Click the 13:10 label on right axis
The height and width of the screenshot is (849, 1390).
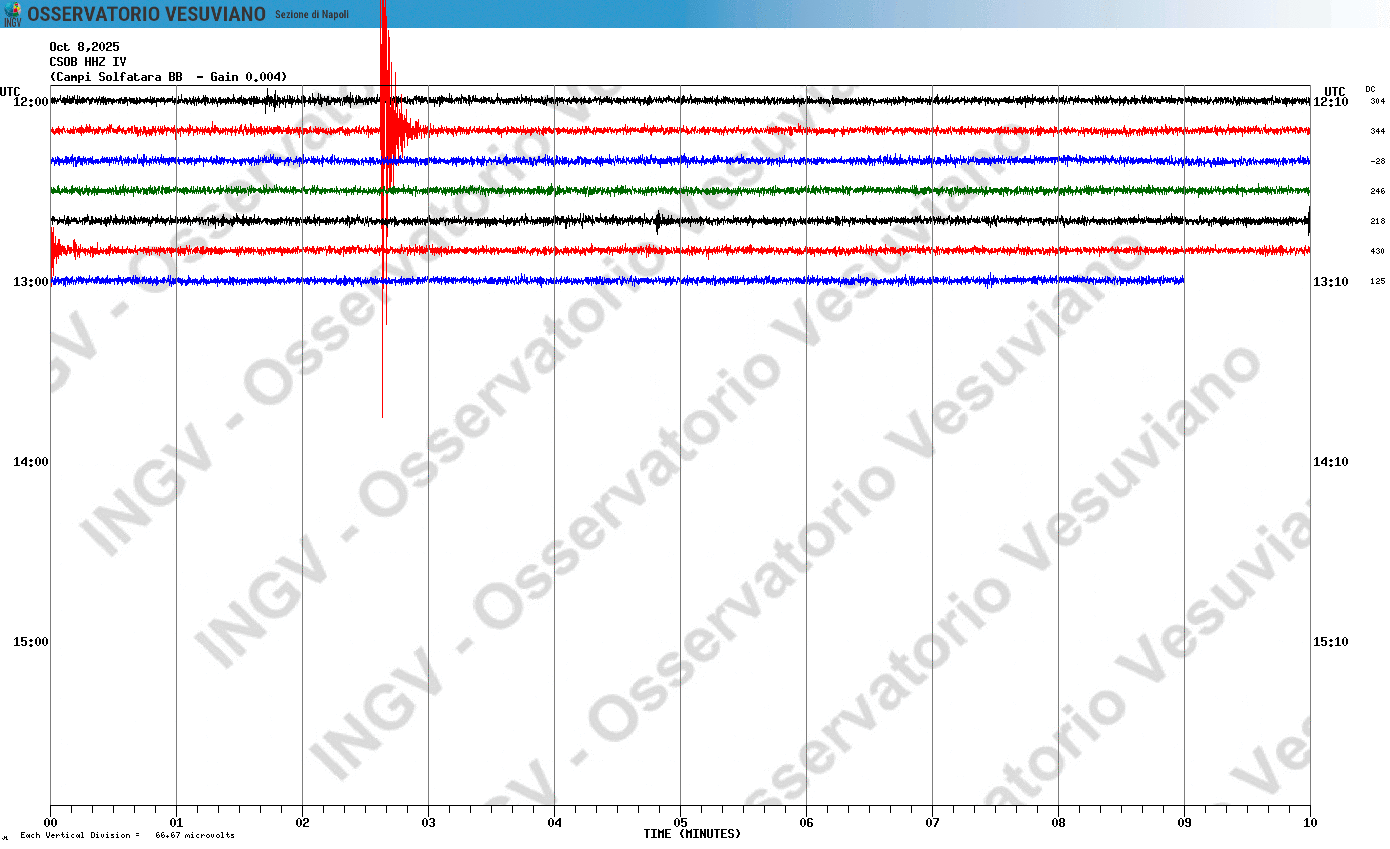pos(1330,282)
